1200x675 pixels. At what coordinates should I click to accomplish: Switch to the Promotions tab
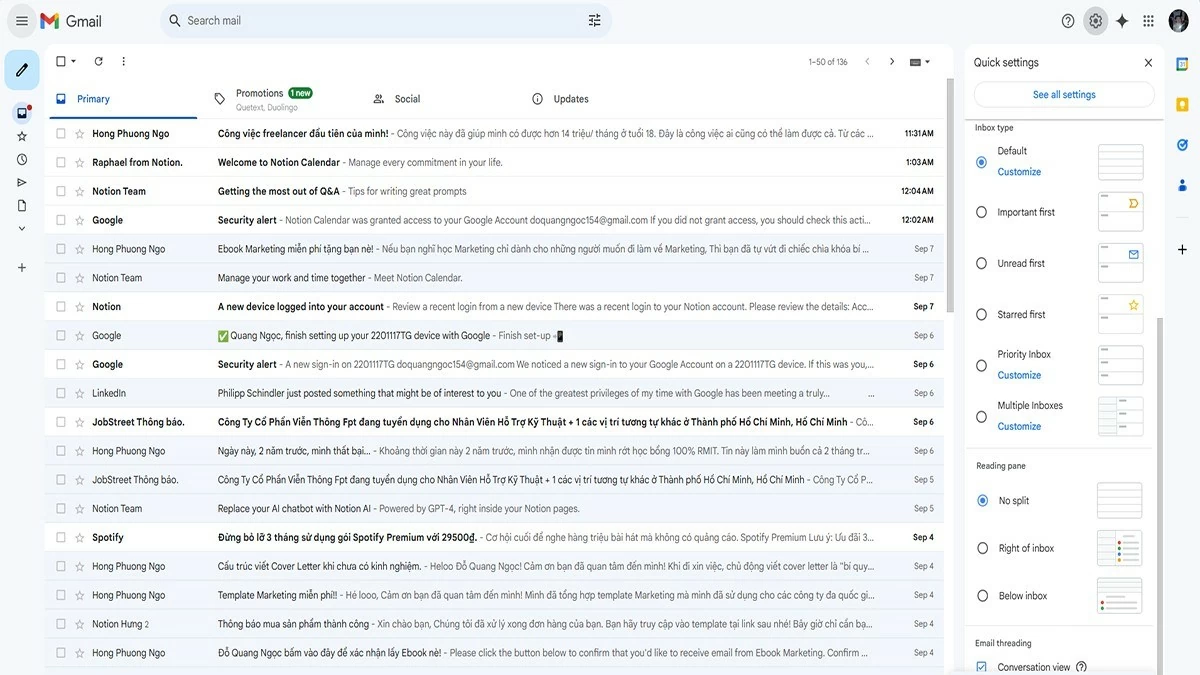tap(259, 97)
